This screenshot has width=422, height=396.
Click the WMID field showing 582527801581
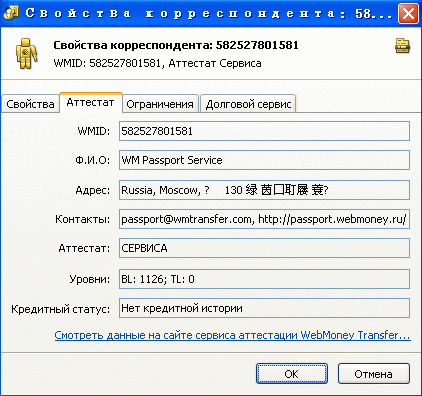[x=264, y=131]
